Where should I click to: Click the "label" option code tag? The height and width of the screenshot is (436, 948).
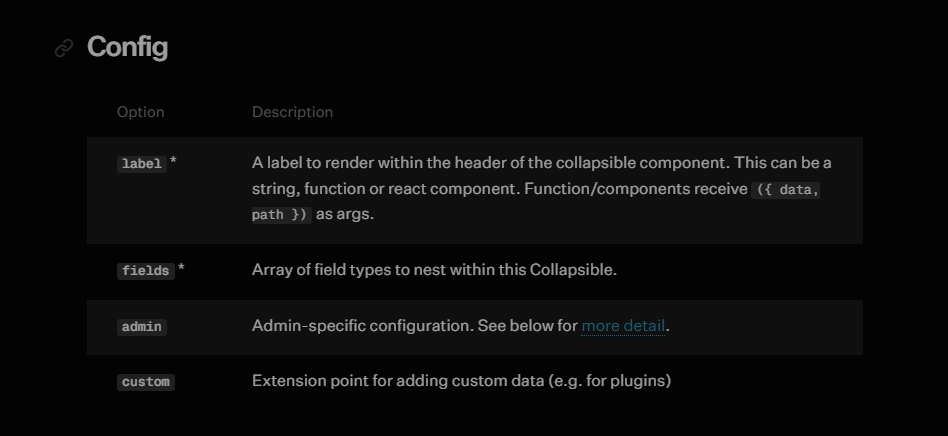(x=142, y=163)
